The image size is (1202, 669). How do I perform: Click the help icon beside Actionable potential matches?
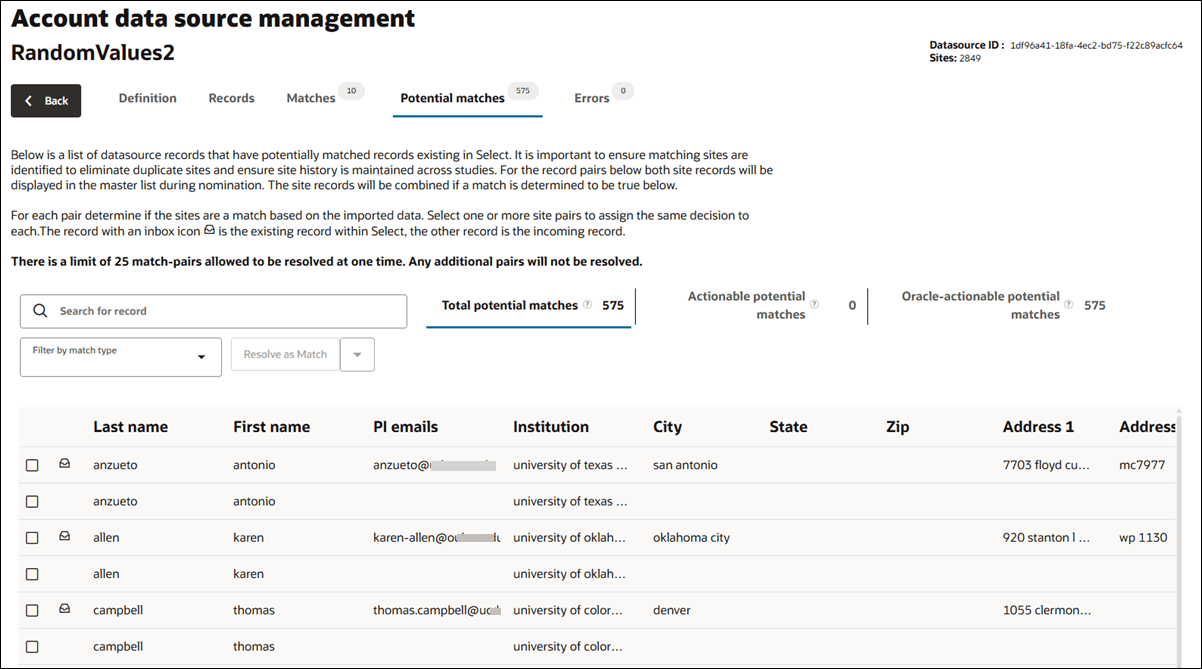(815, 305)
